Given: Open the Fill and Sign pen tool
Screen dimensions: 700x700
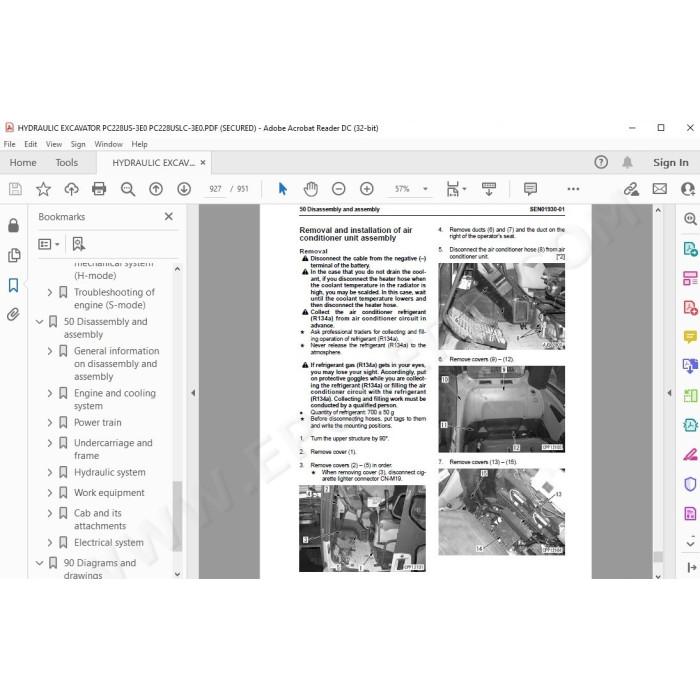Looking at the screenshot, I should 690,454.
